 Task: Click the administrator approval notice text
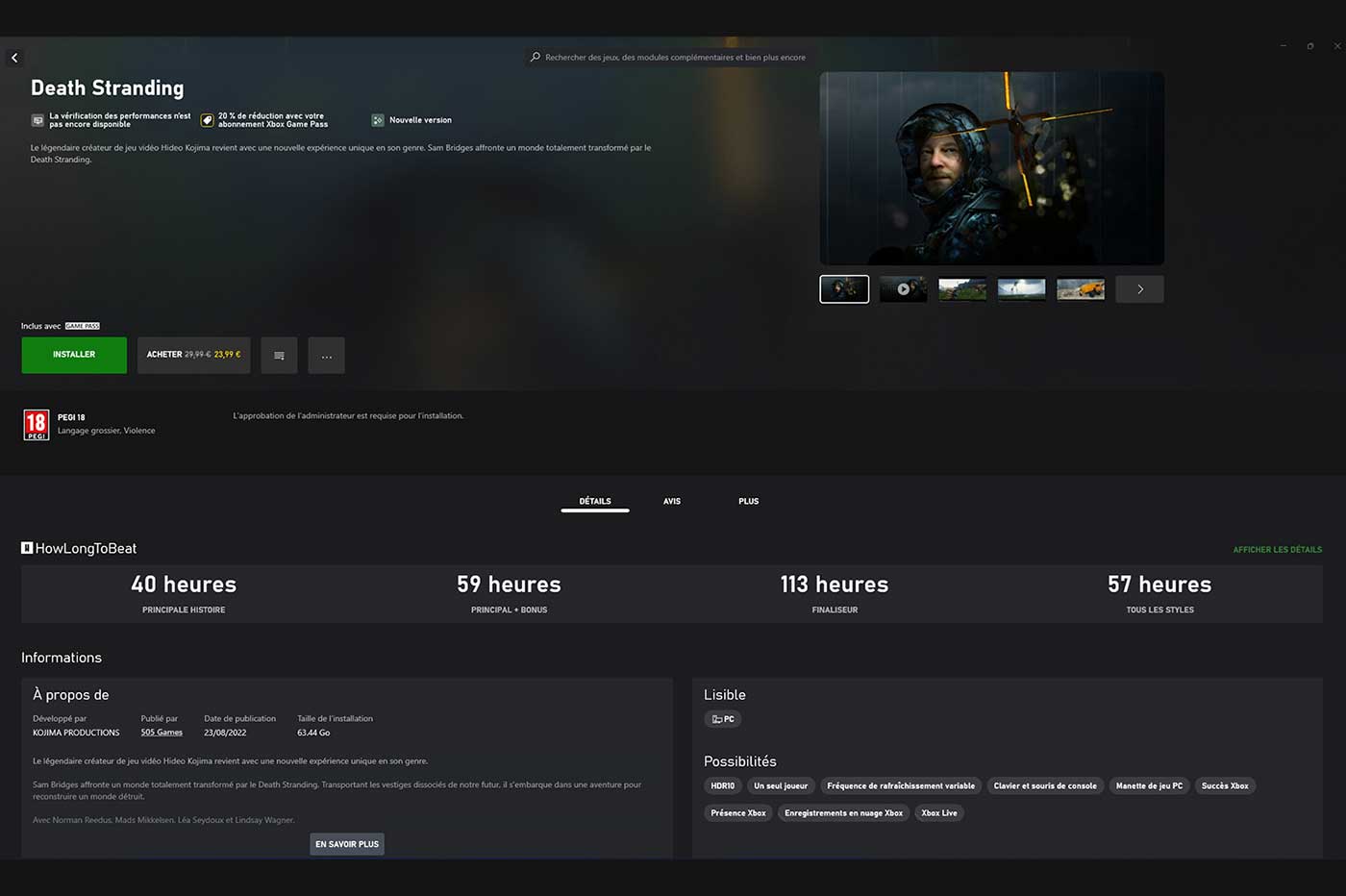348,415
